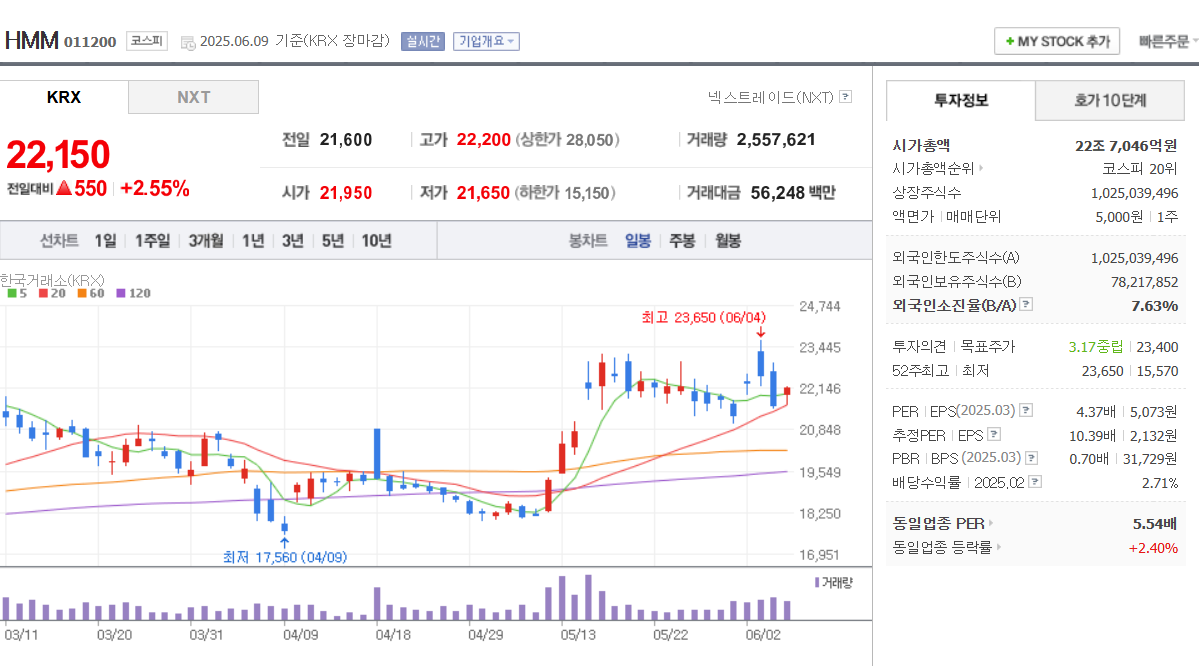Click the 거래량 legend marker in volume chart
Image resolution: width=1199 pixels, height=666 pixels.
click(817, 583)
